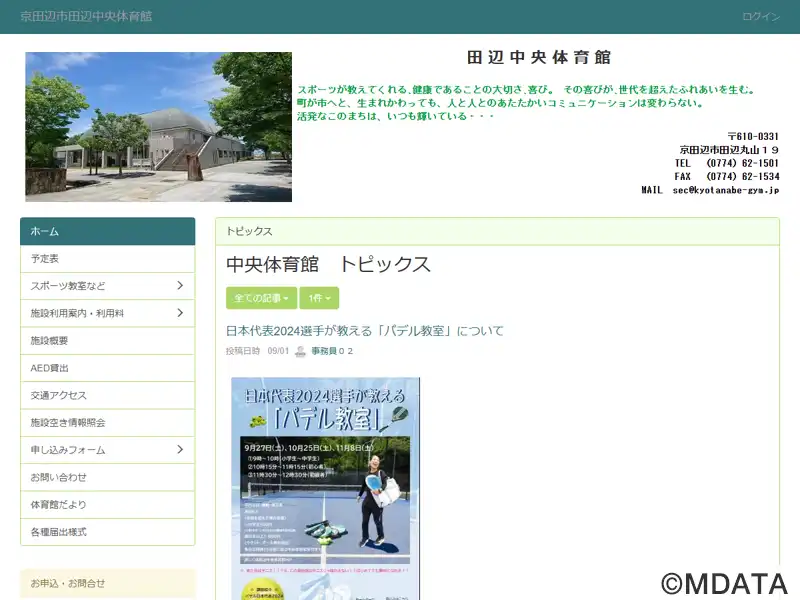Image resolution: width=800 pixels, height=600 pixels.
Task: Select ホーム in the sidebar menu
Action: 107,231
